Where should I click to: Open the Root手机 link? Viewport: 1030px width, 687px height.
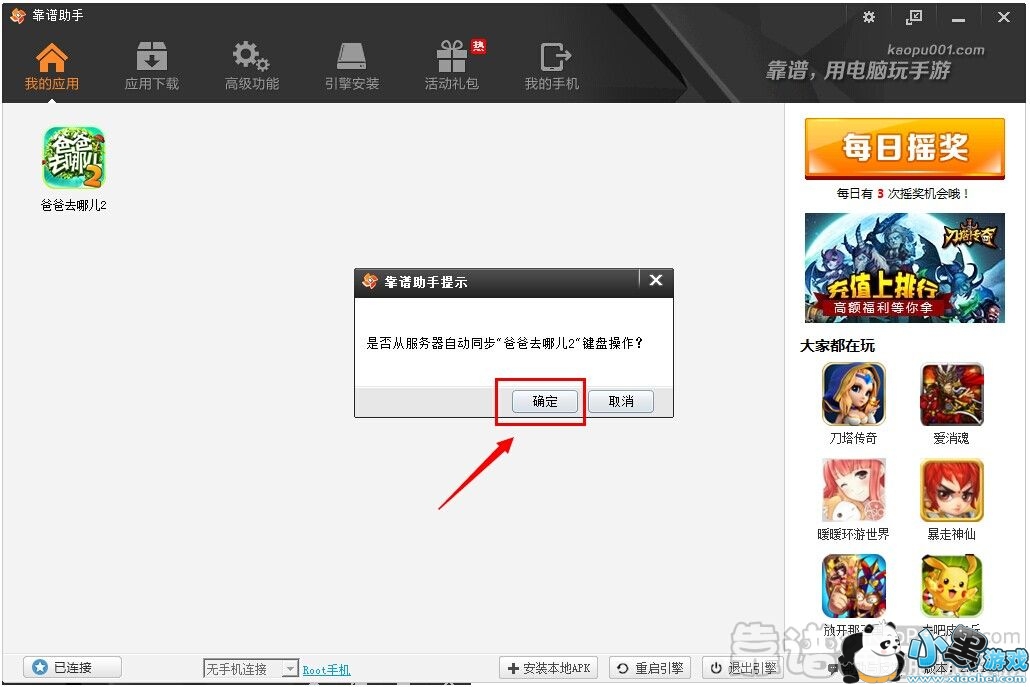pos(326,670)
